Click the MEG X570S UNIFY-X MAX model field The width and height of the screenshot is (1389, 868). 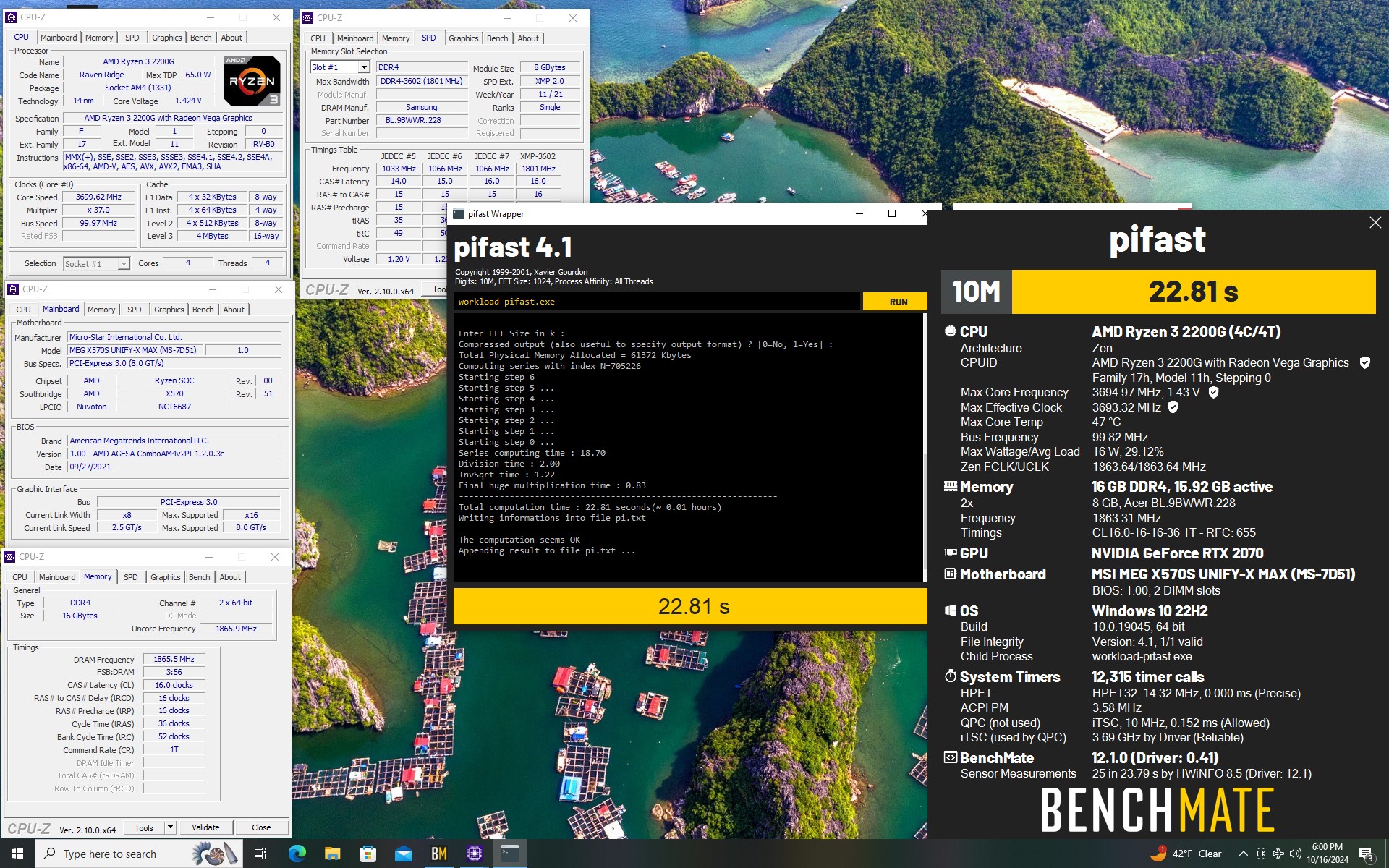[136, 350]
